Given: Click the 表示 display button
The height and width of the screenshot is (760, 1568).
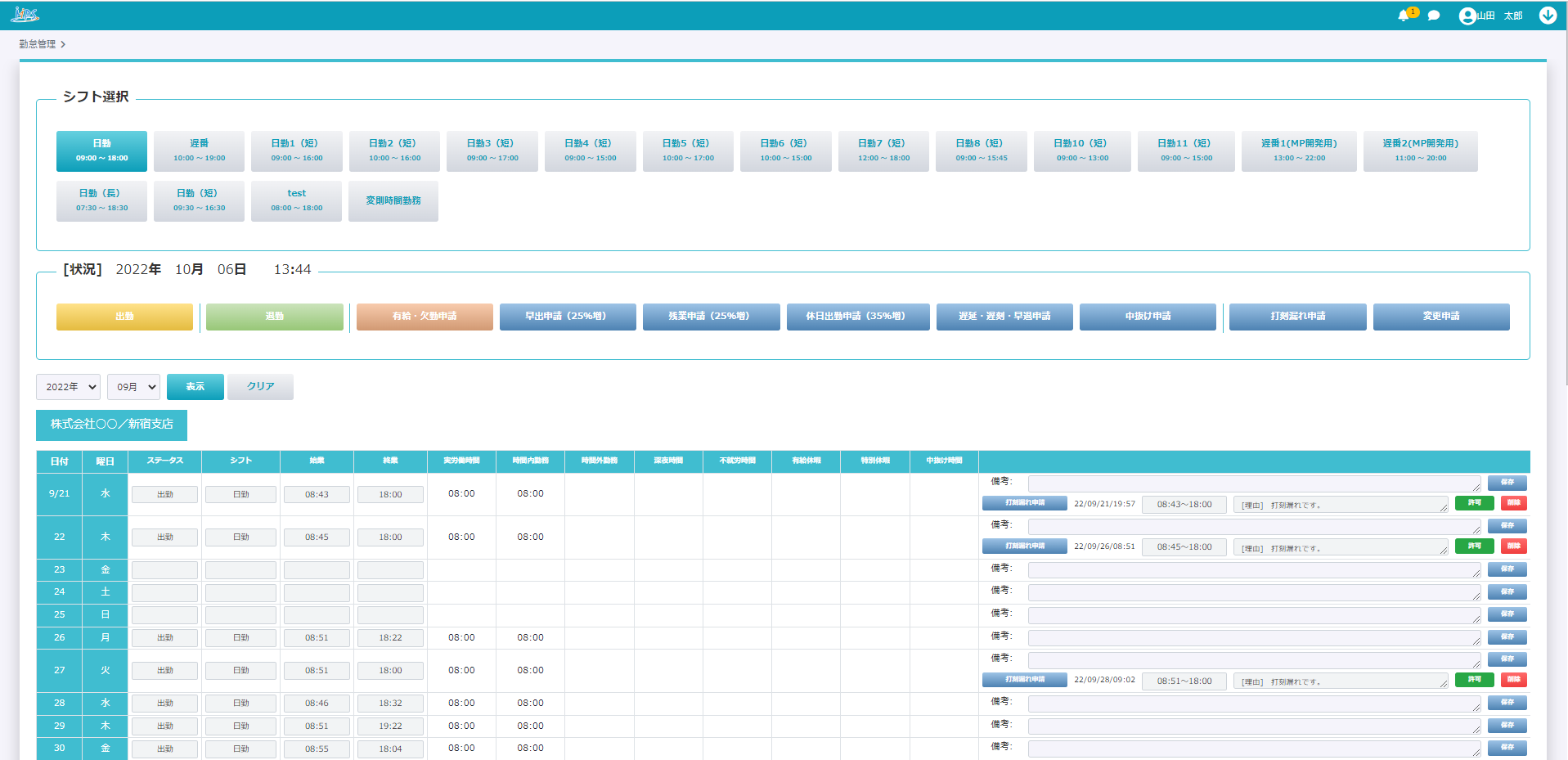Looking at the screenshot, I should coord(195,387).
